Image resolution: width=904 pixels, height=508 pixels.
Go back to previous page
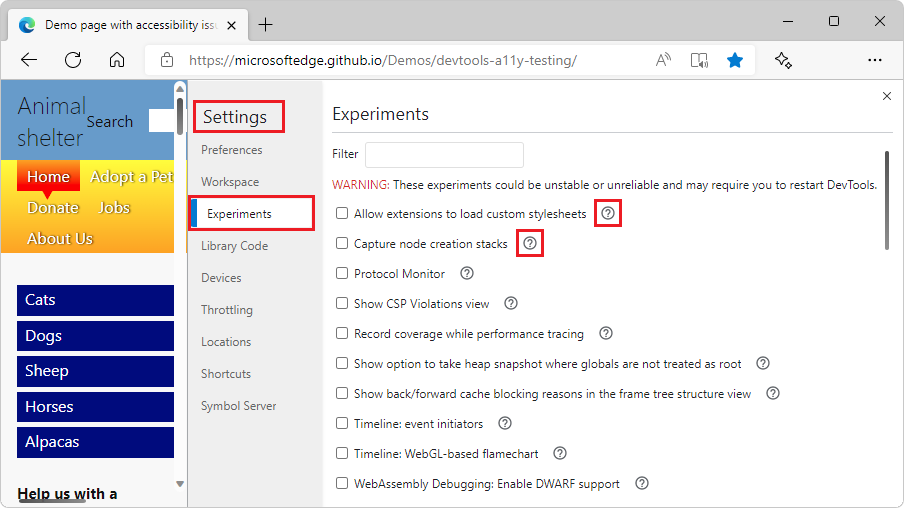tap(29, 60)
